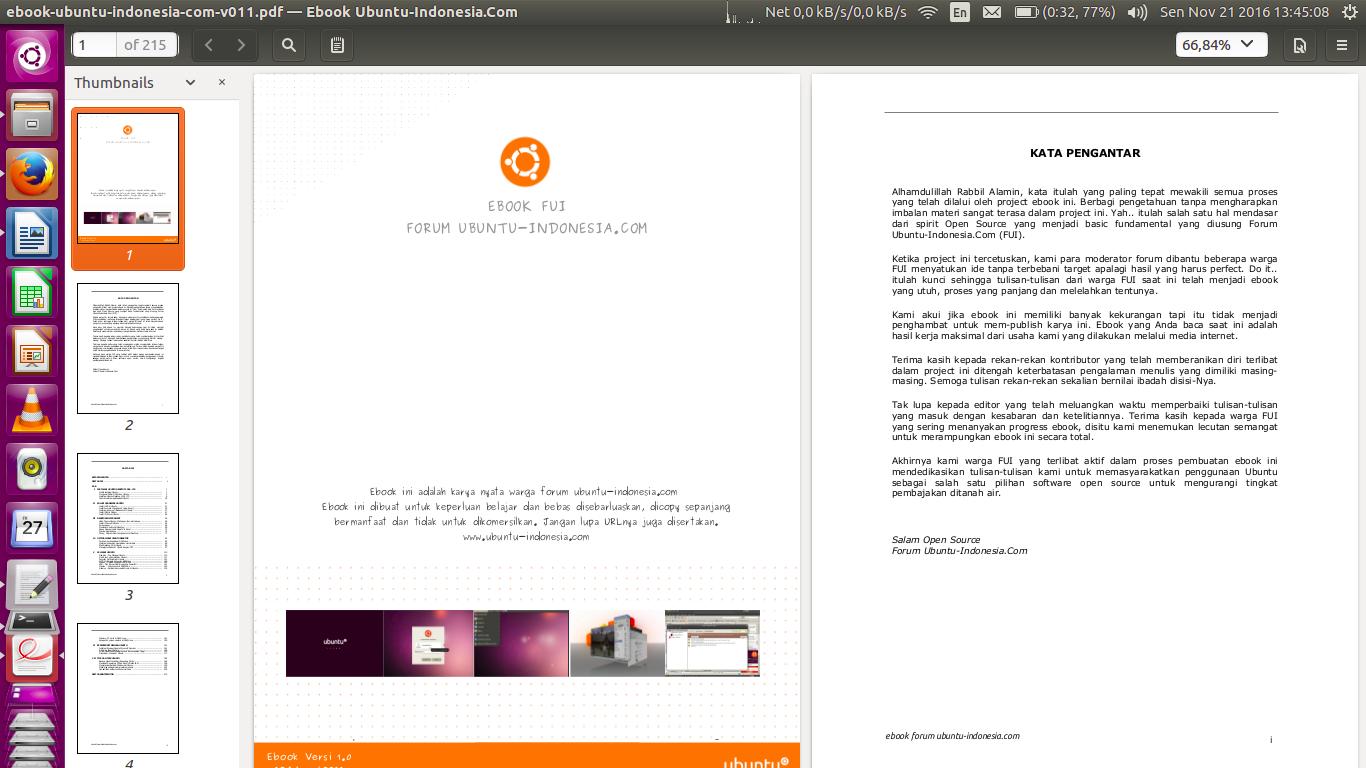
Task: Click Salam Open Source signature text
Action: point(936,540)
